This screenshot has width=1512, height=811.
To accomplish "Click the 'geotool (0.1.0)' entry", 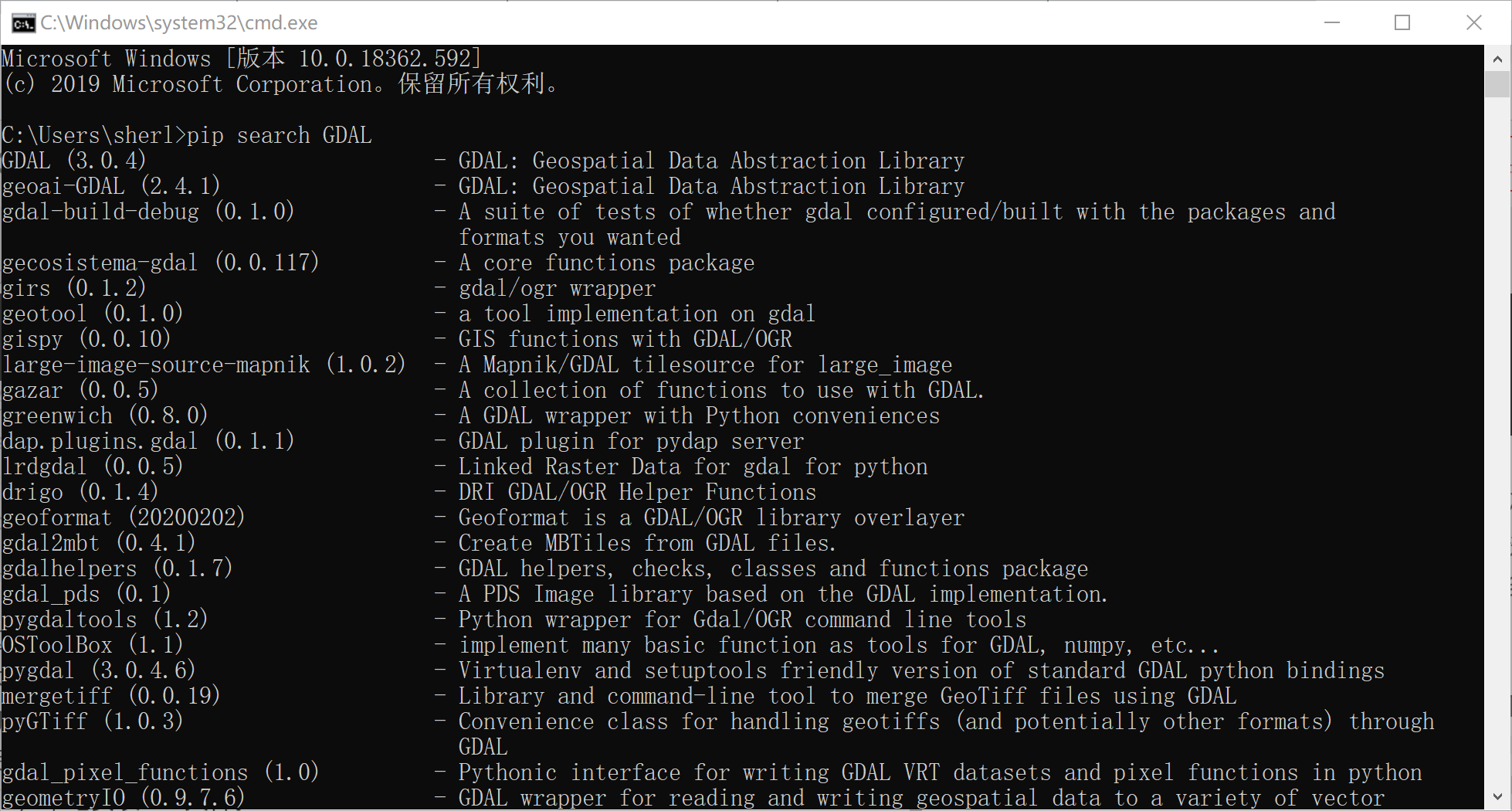I will tap(93, 314).
